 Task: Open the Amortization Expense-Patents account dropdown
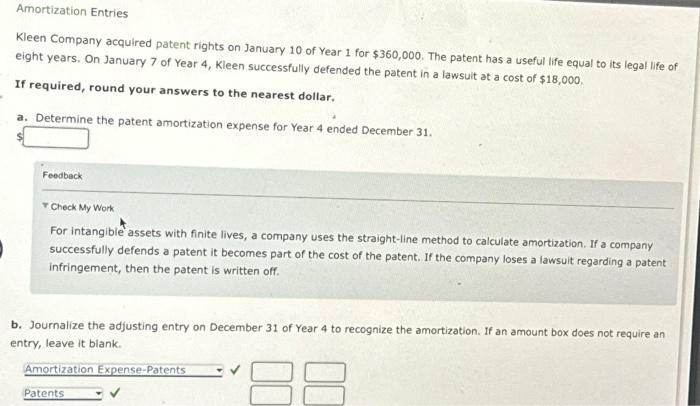[x=123, y=370]
